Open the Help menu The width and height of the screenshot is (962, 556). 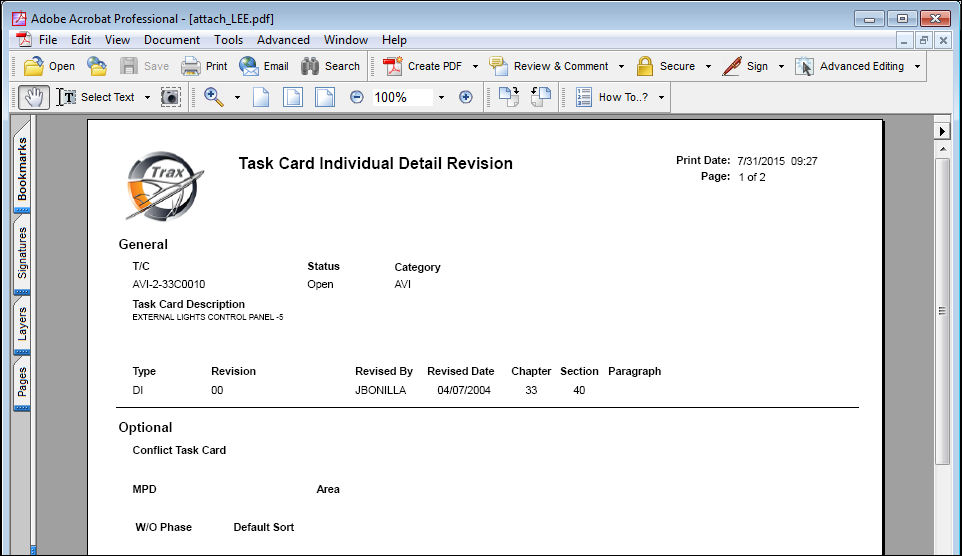point(394,40)
